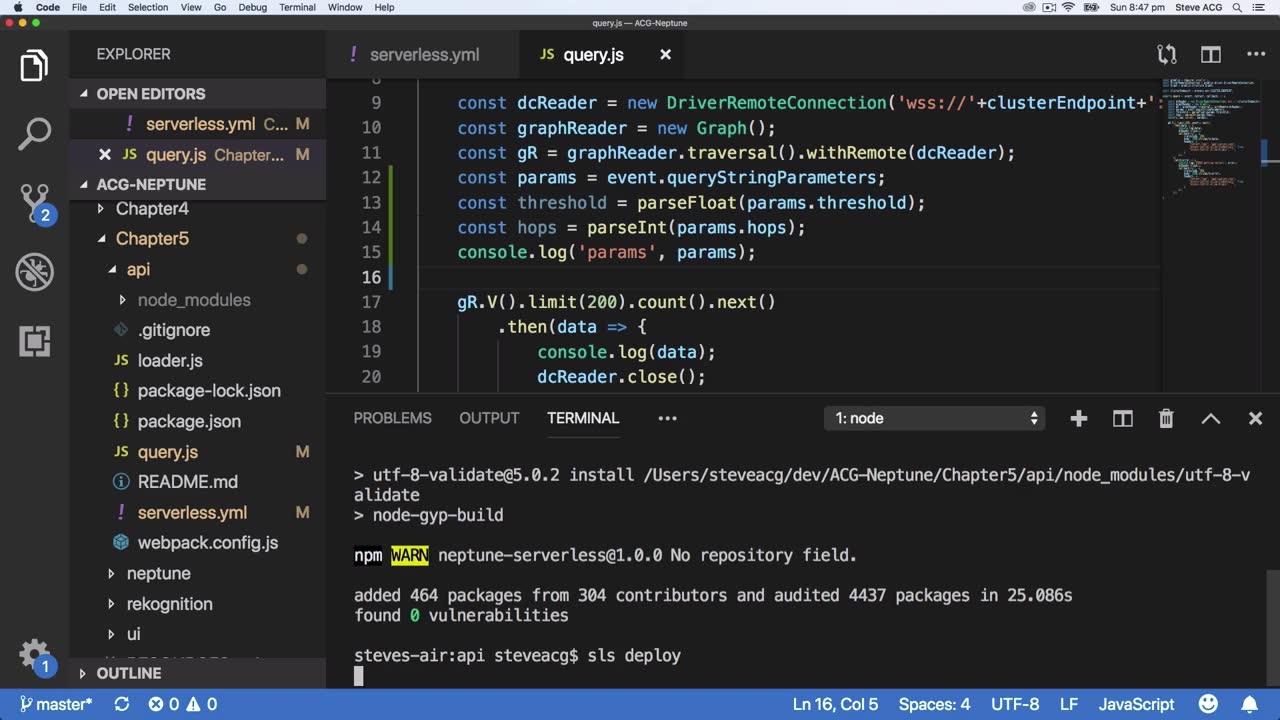Switch to the serverless.yml editor tab
1280x720 pixels.
(423, 55)
